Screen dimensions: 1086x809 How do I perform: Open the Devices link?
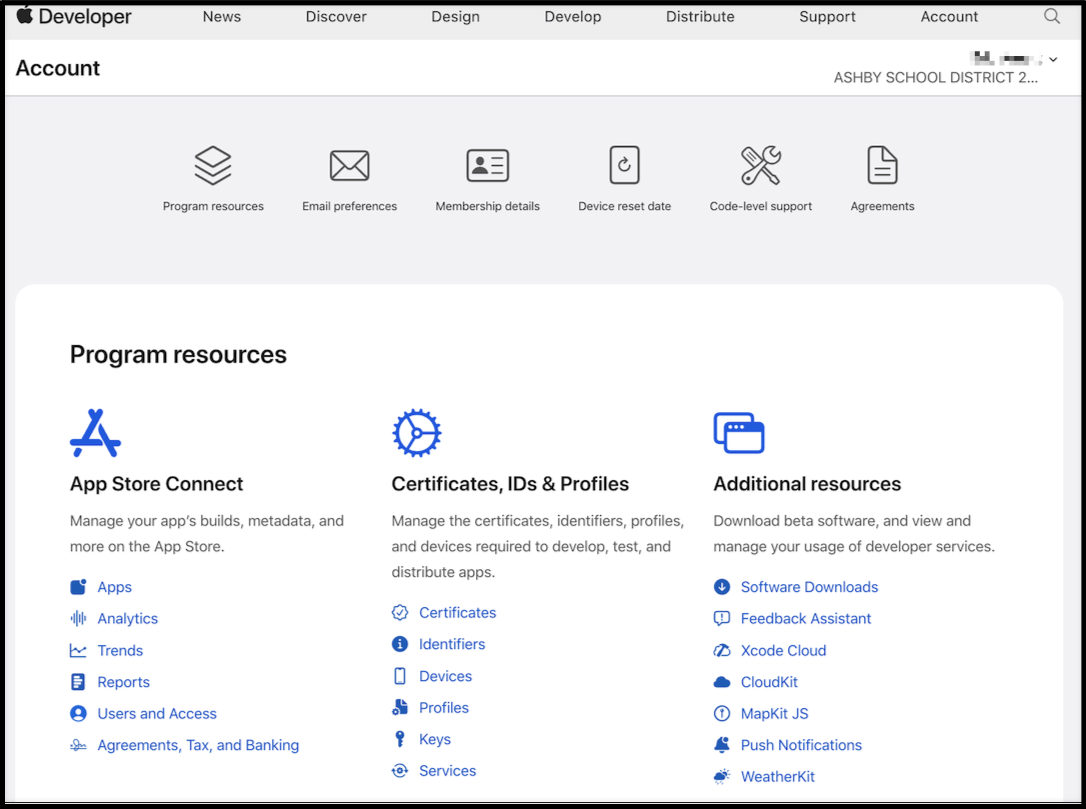coord(445,676)
